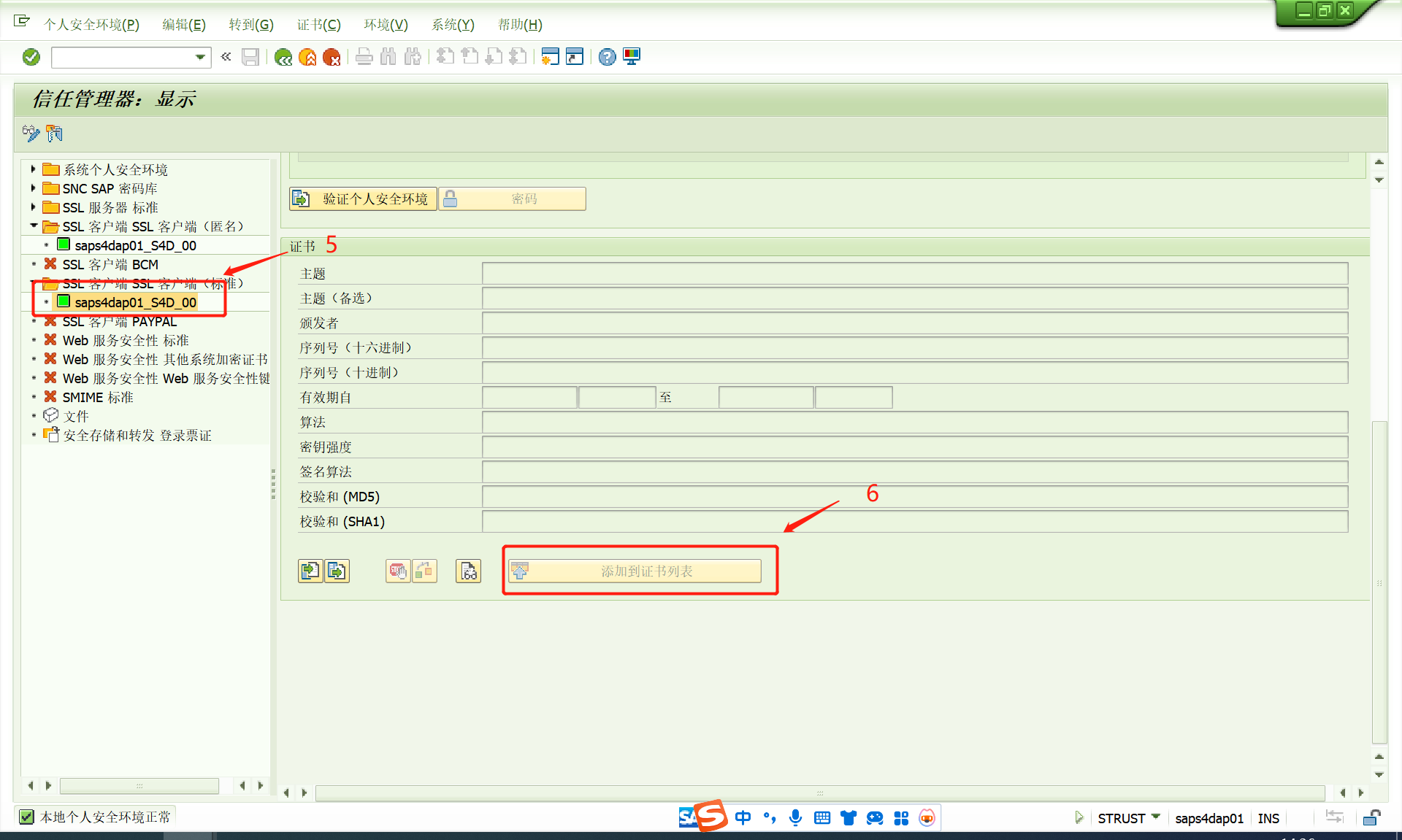Click the green Enter checkmark icon
This screenshot has width=1402, height=840.
(x=31, y=57)
